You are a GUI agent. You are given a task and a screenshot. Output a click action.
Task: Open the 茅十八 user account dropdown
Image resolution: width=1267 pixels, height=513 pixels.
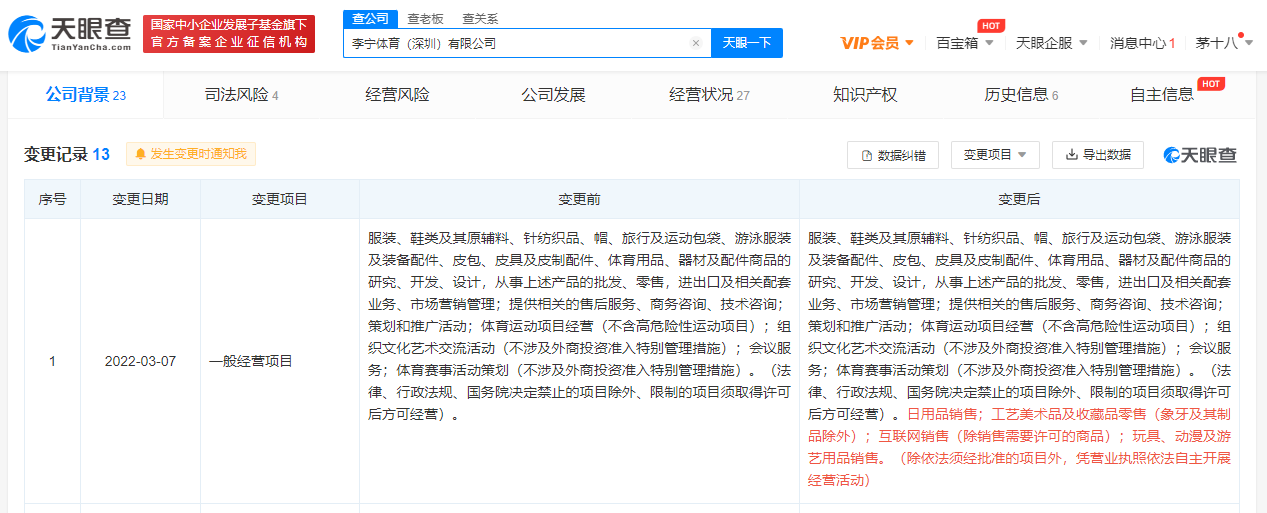coord(1222,43)
